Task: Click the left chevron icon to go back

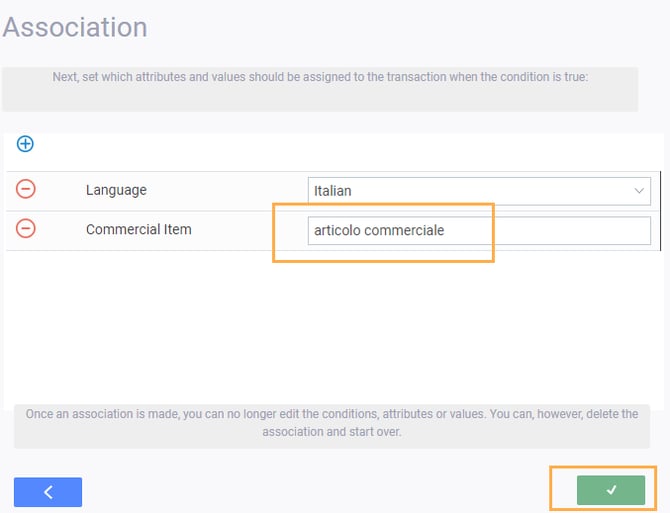Action: pos(48,492)
